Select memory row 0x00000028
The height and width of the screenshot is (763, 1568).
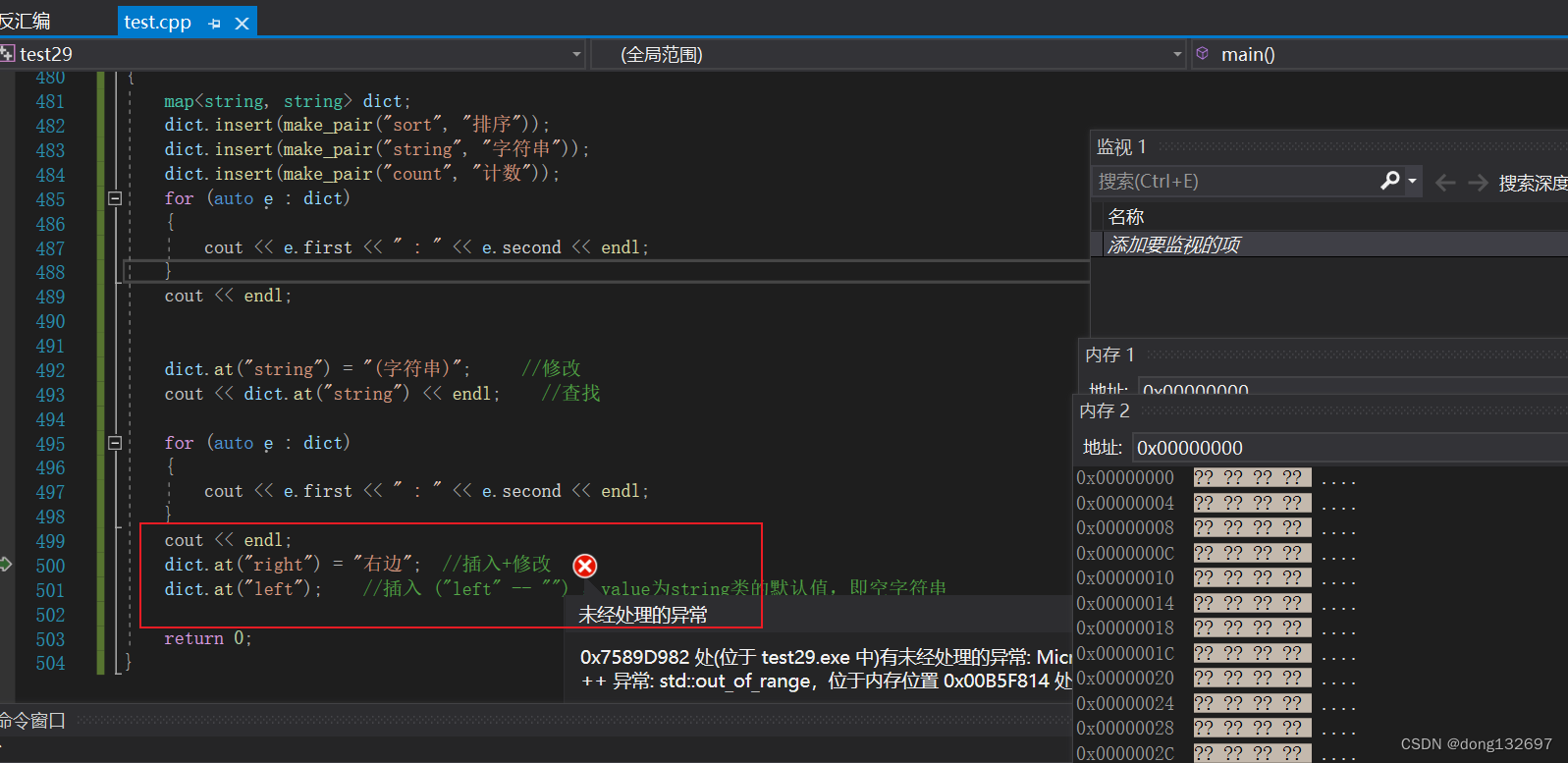[x=1217, y=729]
